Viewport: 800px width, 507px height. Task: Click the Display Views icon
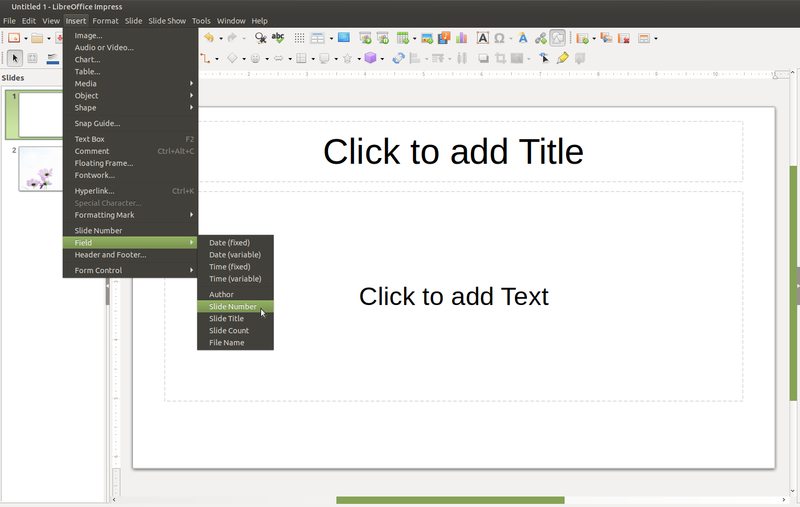317,38
